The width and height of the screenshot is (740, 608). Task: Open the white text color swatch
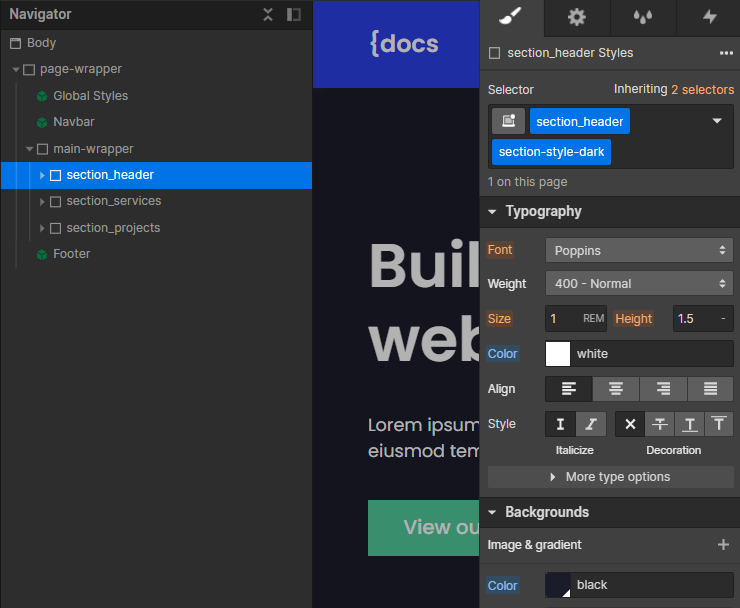click(558, 354)
